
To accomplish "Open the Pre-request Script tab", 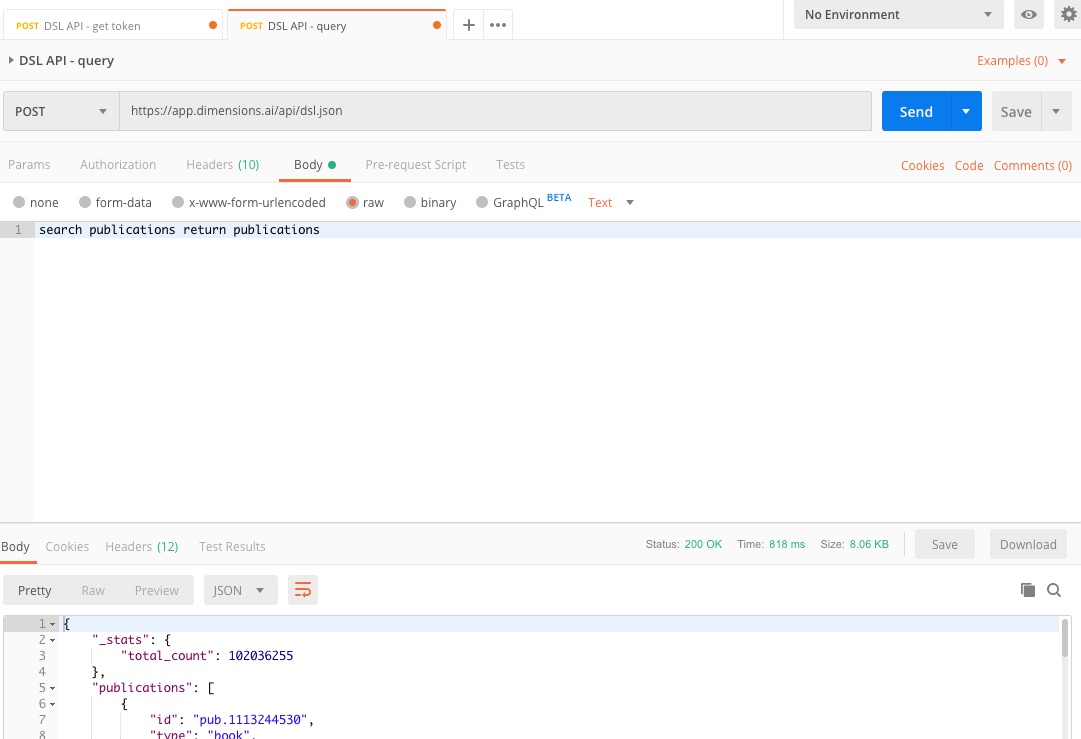I will tap(416, 165).
